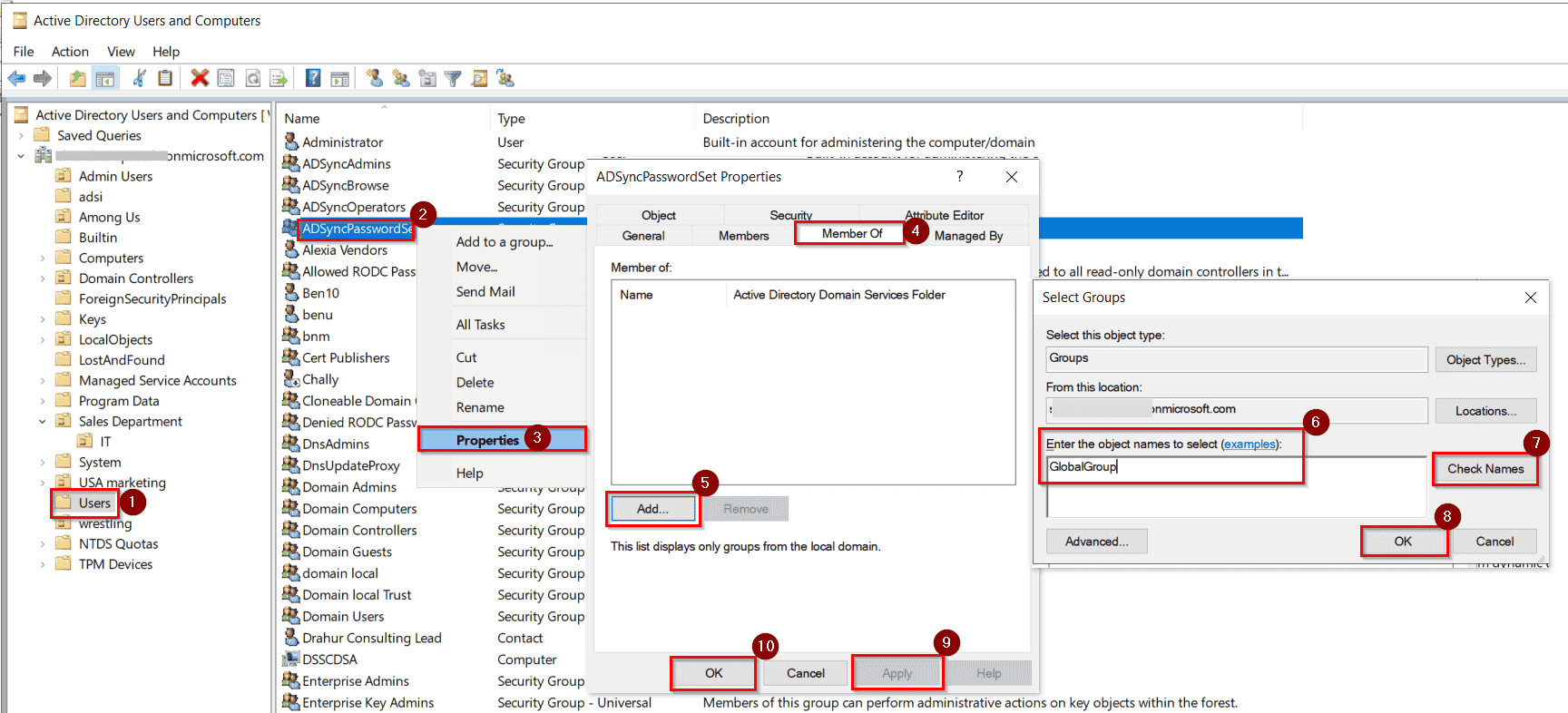Open Find objects with magnifier toolbar icon
1568x713 pixels.
click(x=479, y=79)
